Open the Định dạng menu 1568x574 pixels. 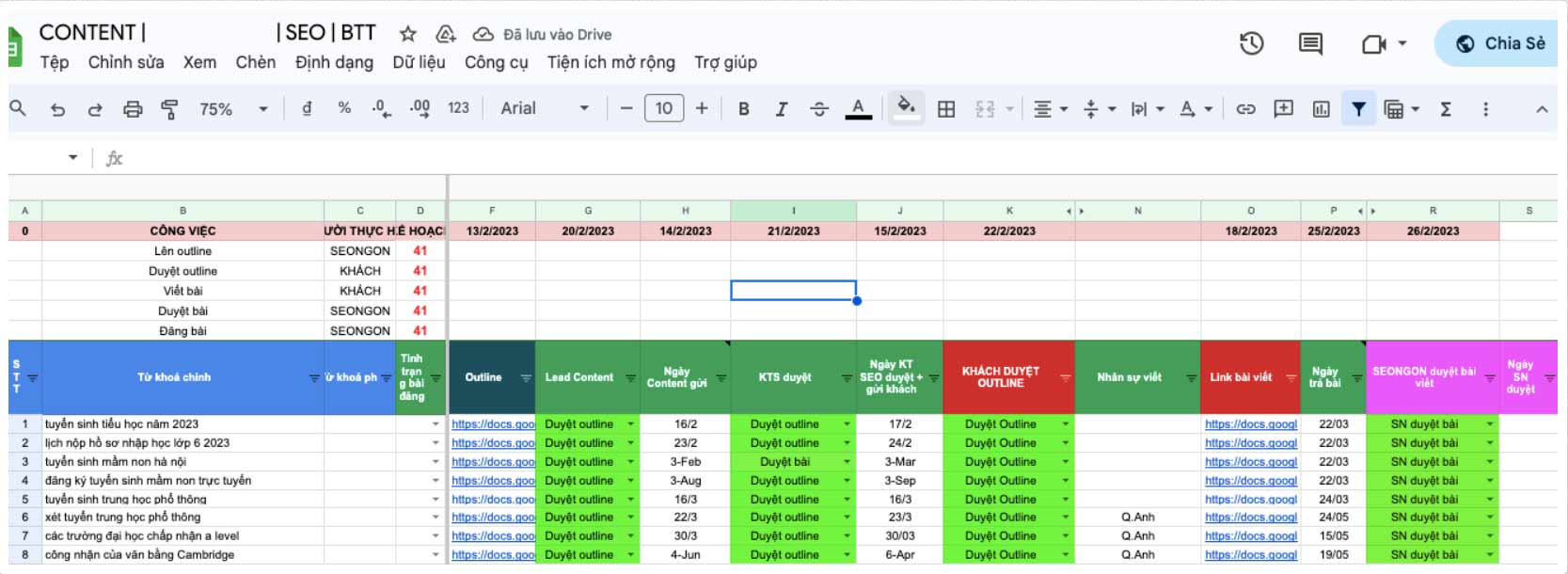pyautogui.click(x=334, y=62)
